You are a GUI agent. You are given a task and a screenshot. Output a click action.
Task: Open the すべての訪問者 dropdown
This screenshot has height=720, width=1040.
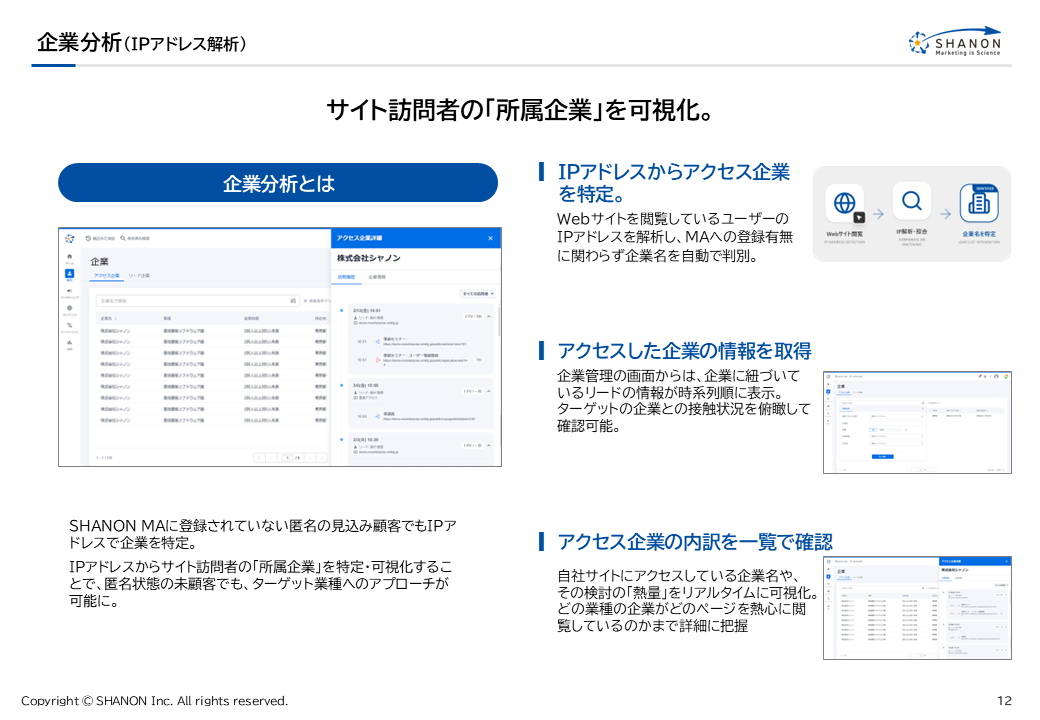click(x=478, y=294)
